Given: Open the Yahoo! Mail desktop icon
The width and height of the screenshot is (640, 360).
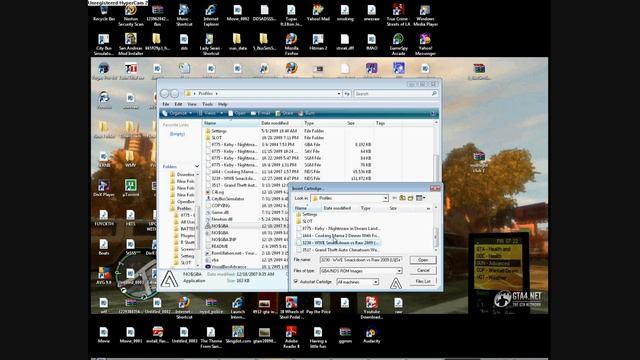Looking at the screenshot, I should pyautogui.click(x=318, y=13).
